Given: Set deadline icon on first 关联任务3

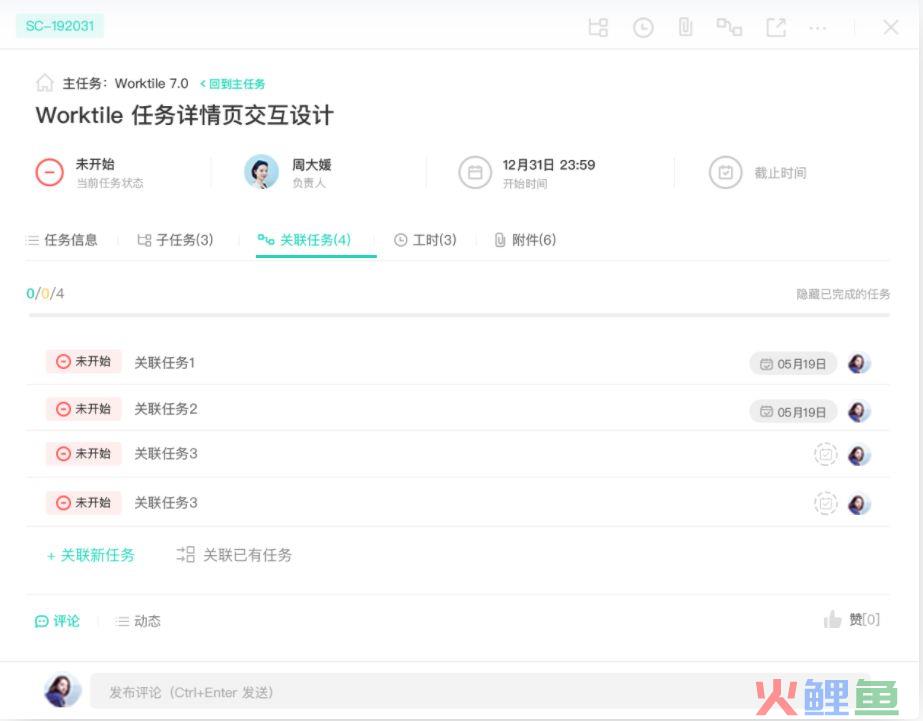Looking at the screenshot, I should pos(825,454).
